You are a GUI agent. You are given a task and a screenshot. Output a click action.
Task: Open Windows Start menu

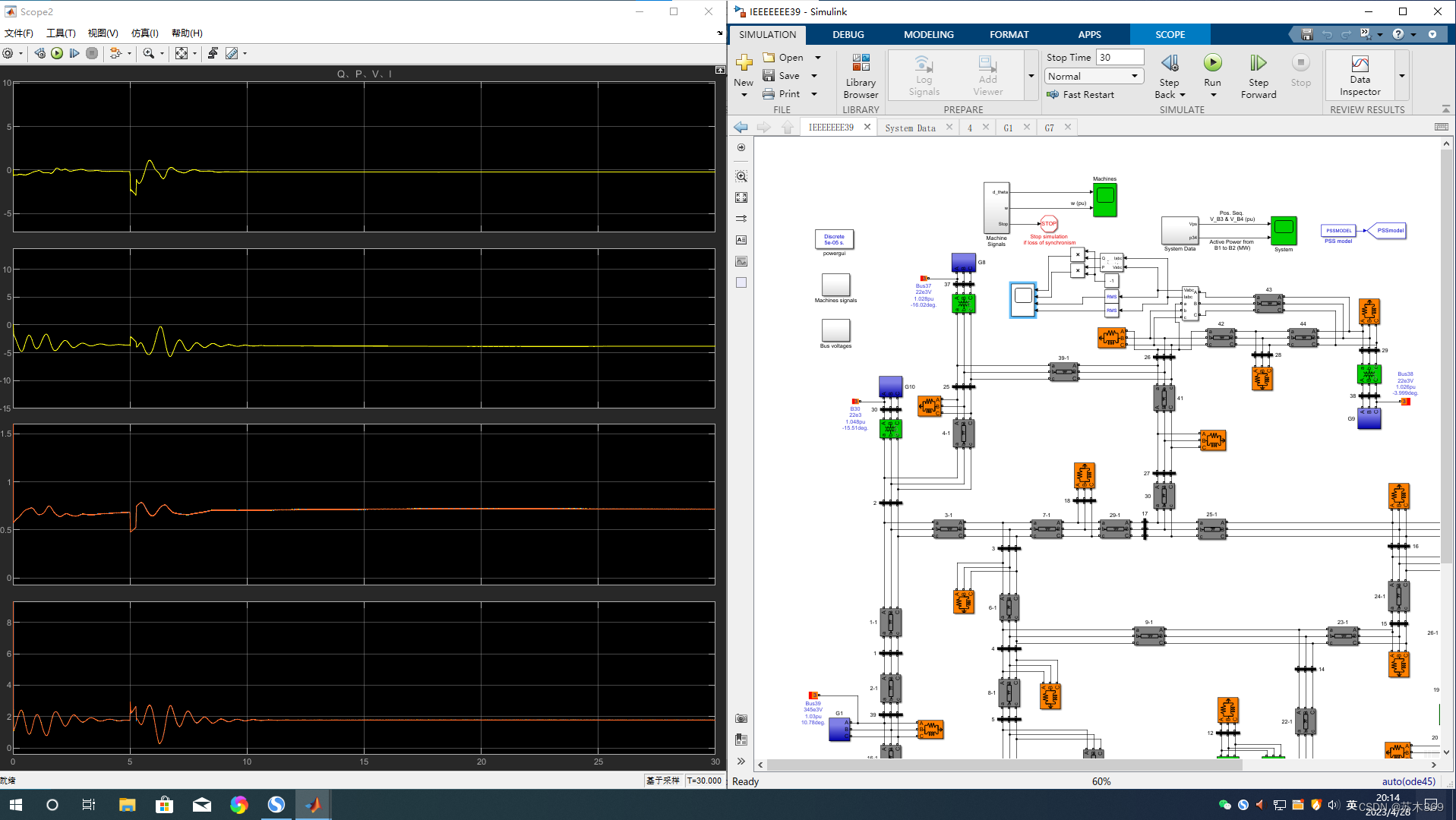(15, 805)
